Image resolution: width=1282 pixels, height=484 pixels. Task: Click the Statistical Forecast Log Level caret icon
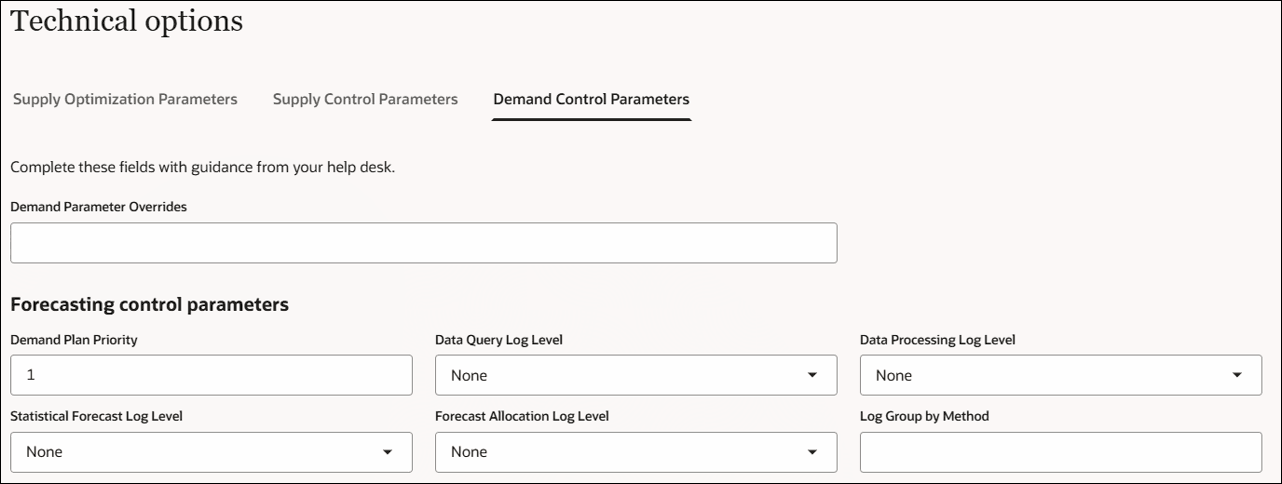(x=387, y=453)
